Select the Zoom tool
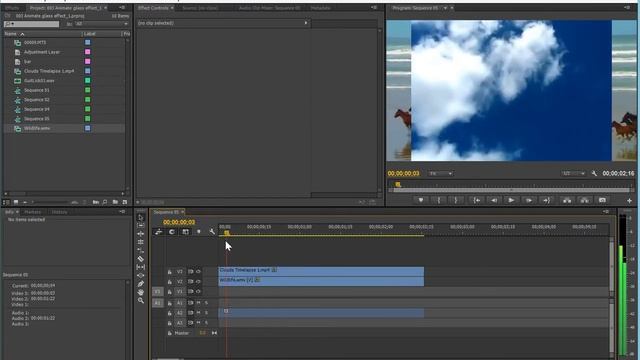 pos(141,300)
